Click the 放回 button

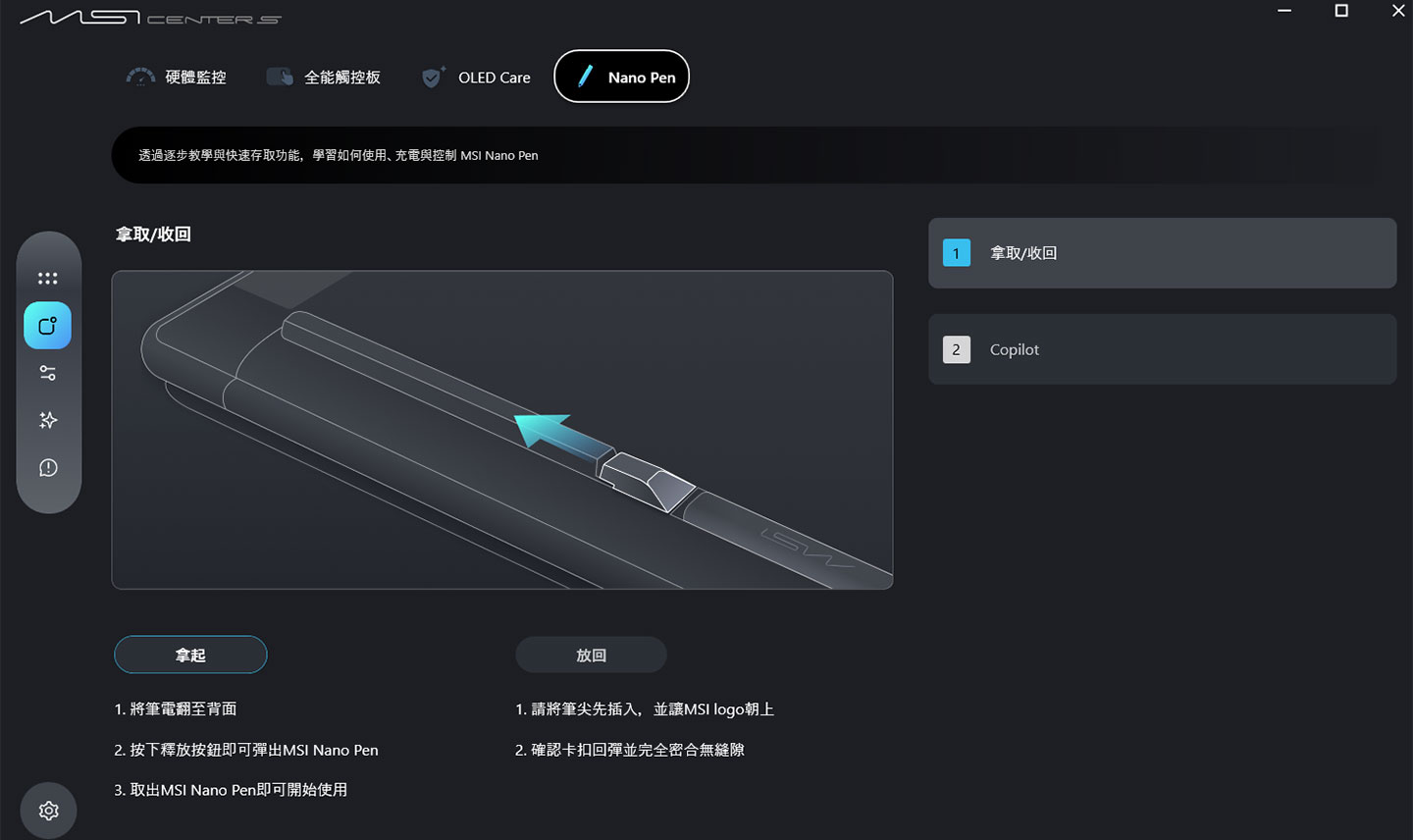click(x=591, y=655)
